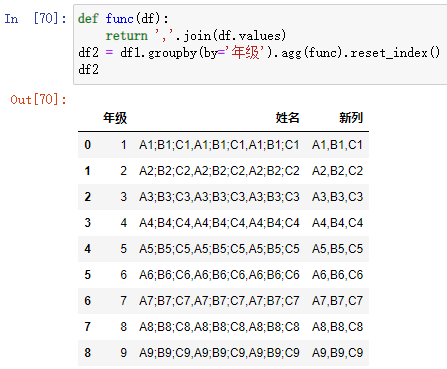Image resolution: width=447 pixels, height=369 pixels.
Task: Click cell A5;B5;C5,A5;B5;C5,A5;B5;C5
Action: point(219,249)
